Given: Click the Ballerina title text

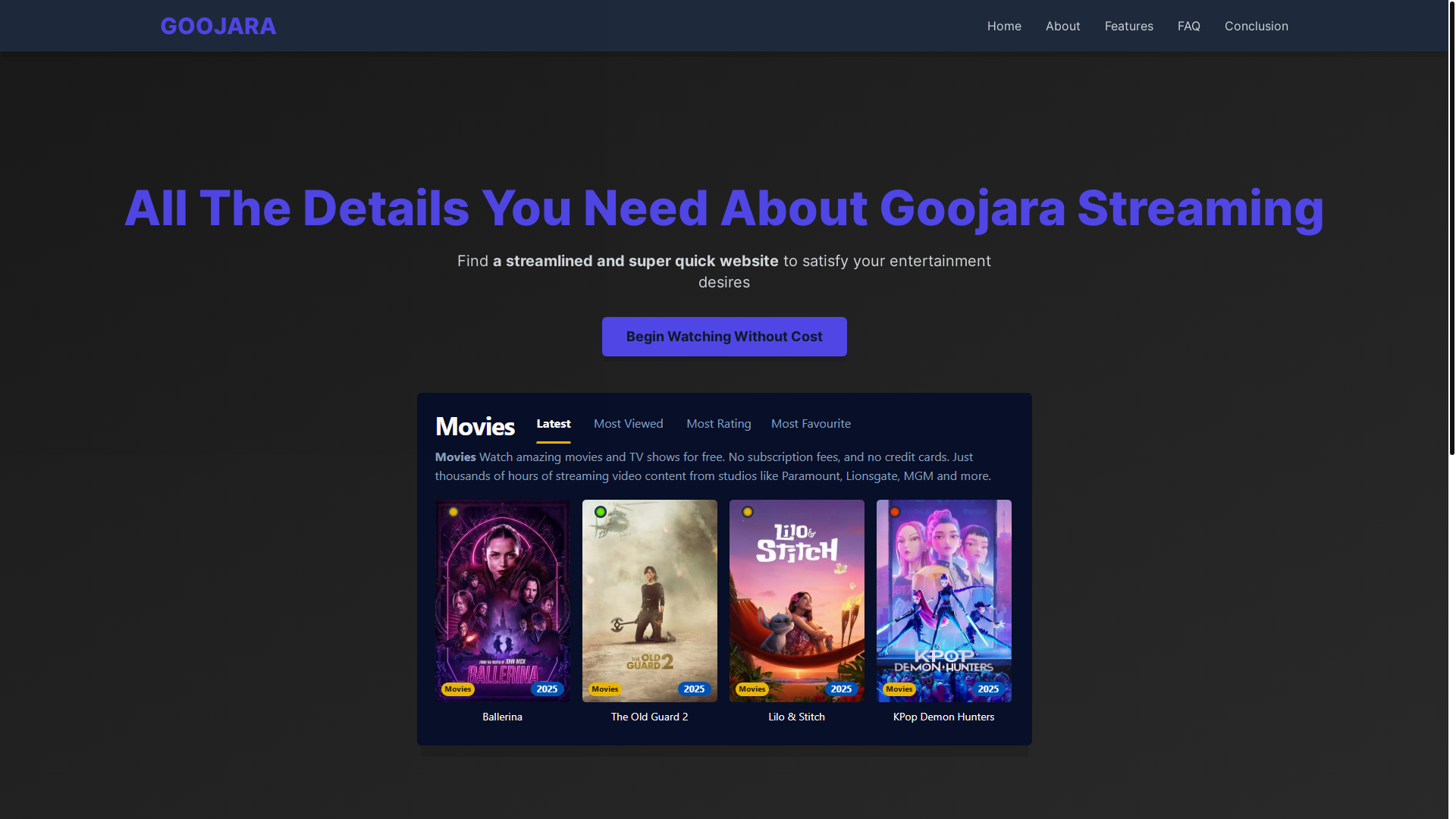Looking at the screenshot, I should point(502,717).
